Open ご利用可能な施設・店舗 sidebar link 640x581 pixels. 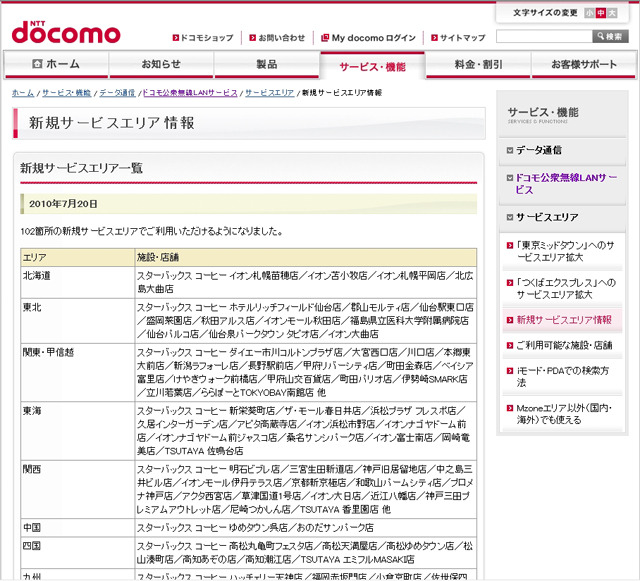tap(564, 345)
